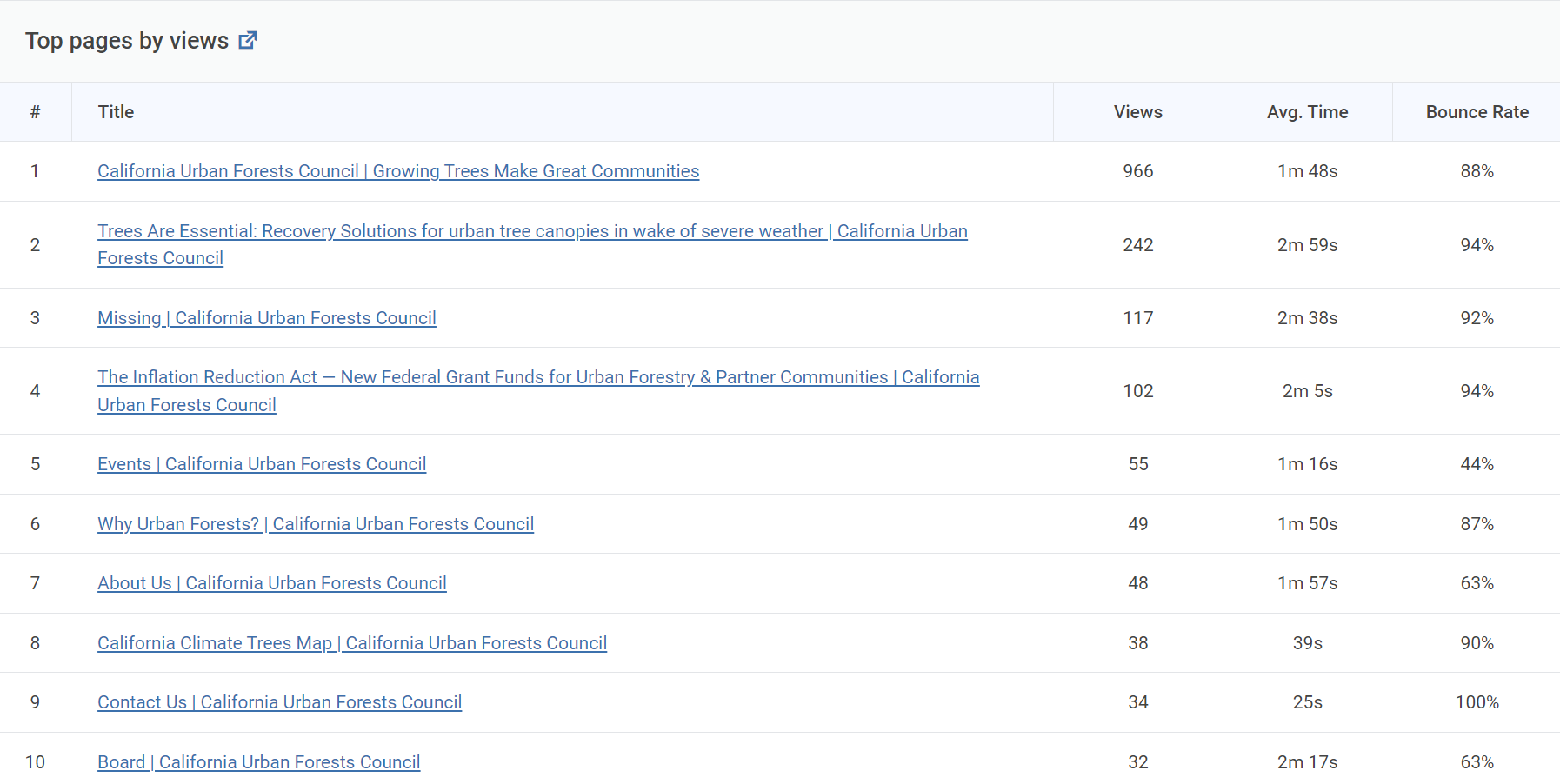Click the 92% bounce rate cell
The height and width of the screenshot is (784, 1560).
click(1477, 318)
